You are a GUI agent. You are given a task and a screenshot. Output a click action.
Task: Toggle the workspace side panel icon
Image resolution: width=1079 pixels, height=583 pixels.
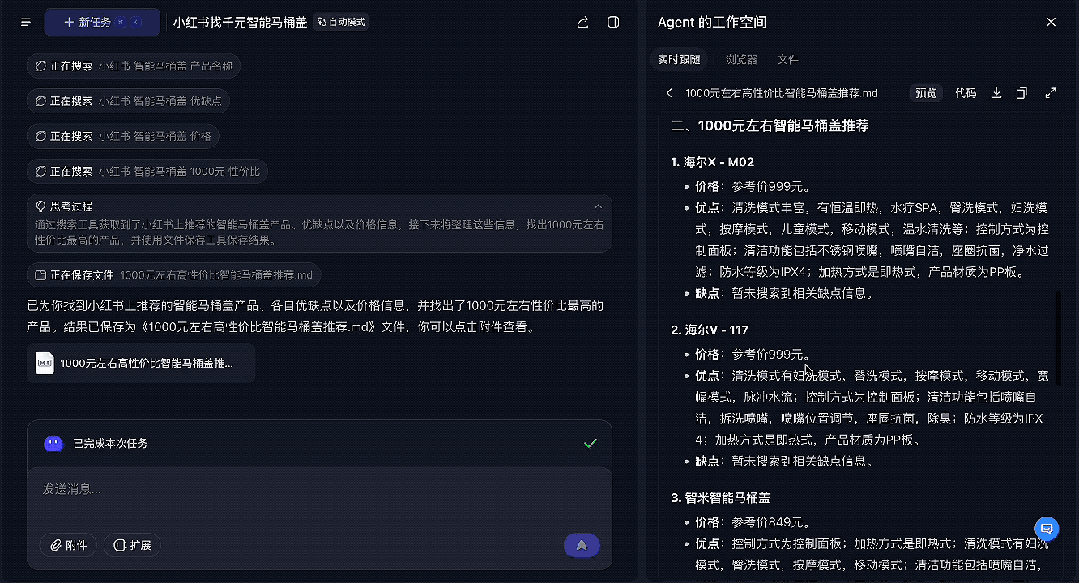coord(613,23)
